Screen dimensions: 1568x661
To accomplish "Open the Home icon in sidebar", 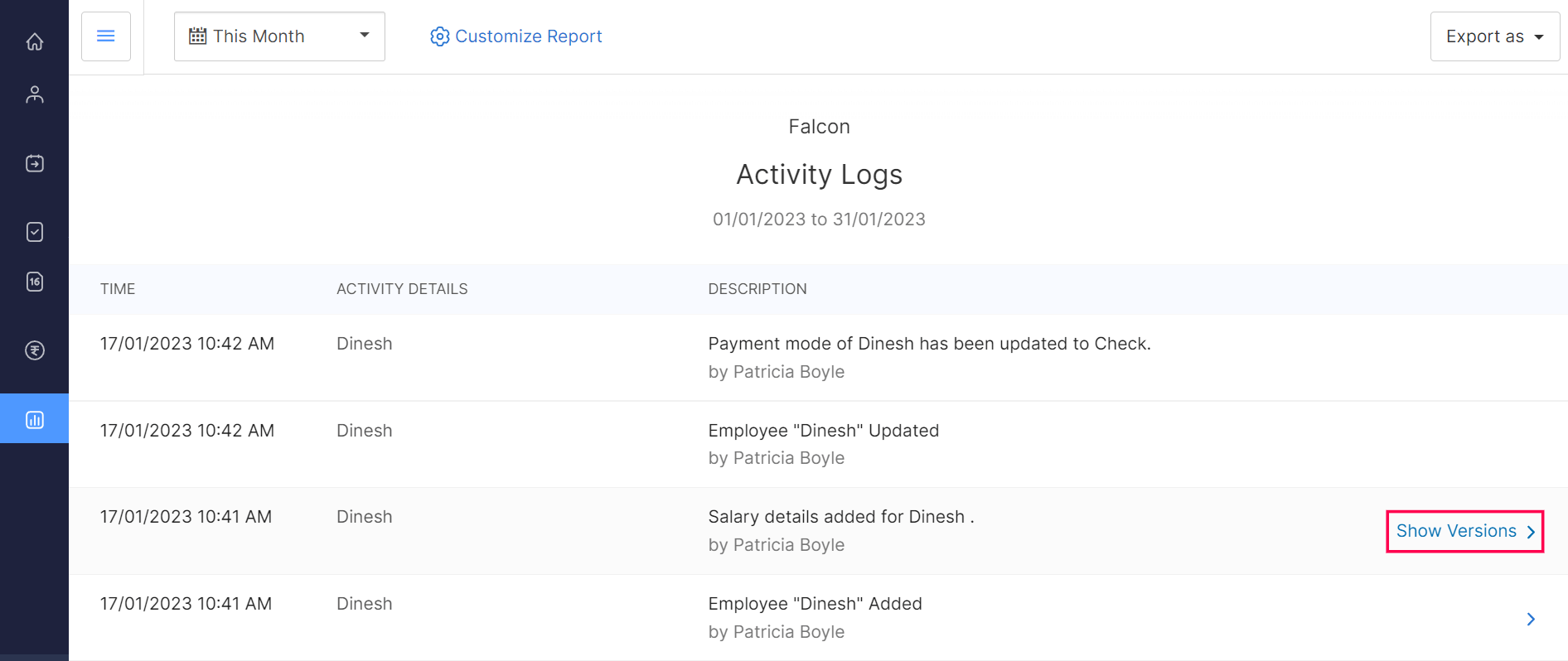I will (34, 41).
